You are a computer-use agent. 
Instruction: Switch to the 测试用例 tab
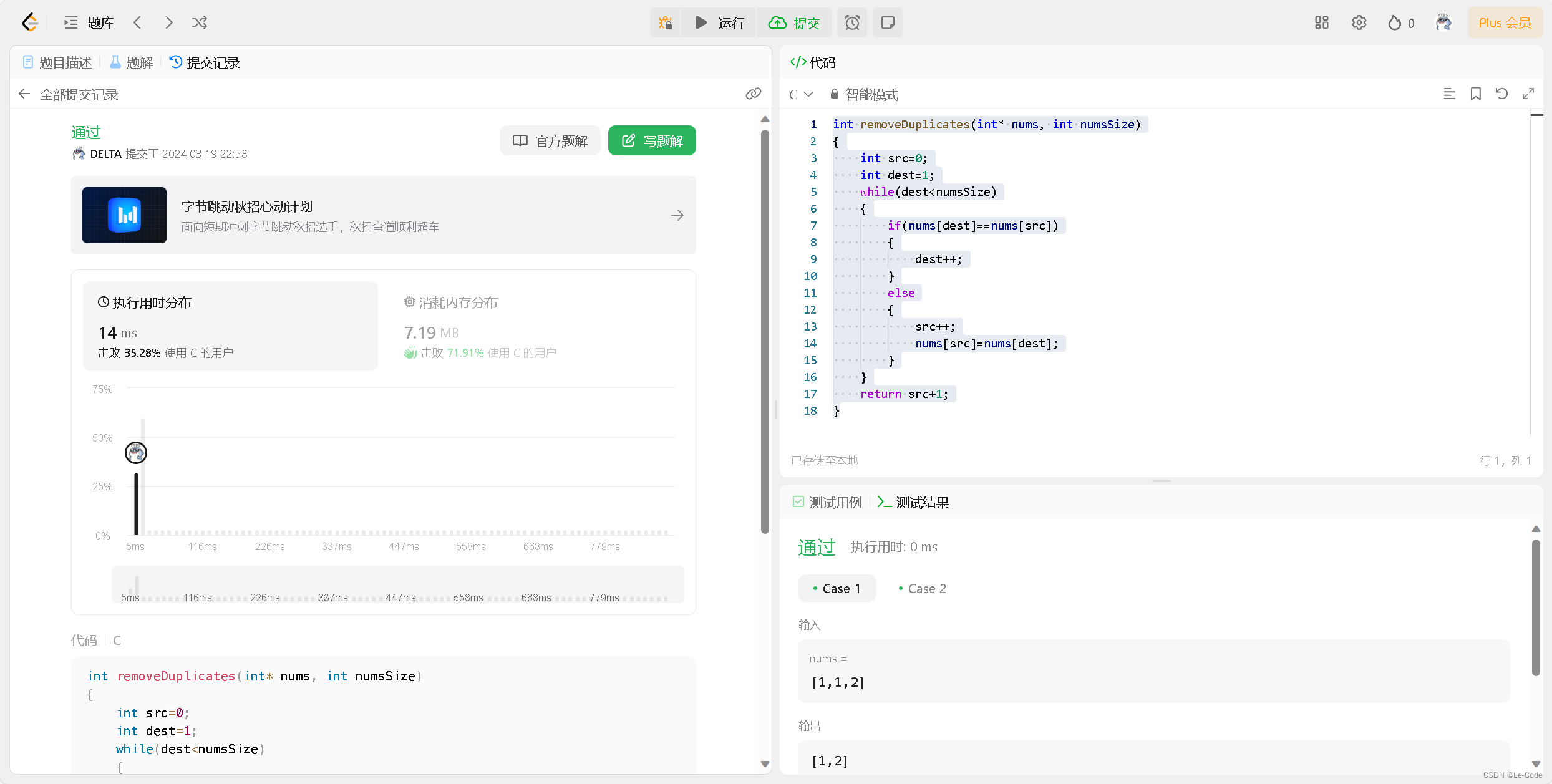pyautogui.click(x=827, y=502)
